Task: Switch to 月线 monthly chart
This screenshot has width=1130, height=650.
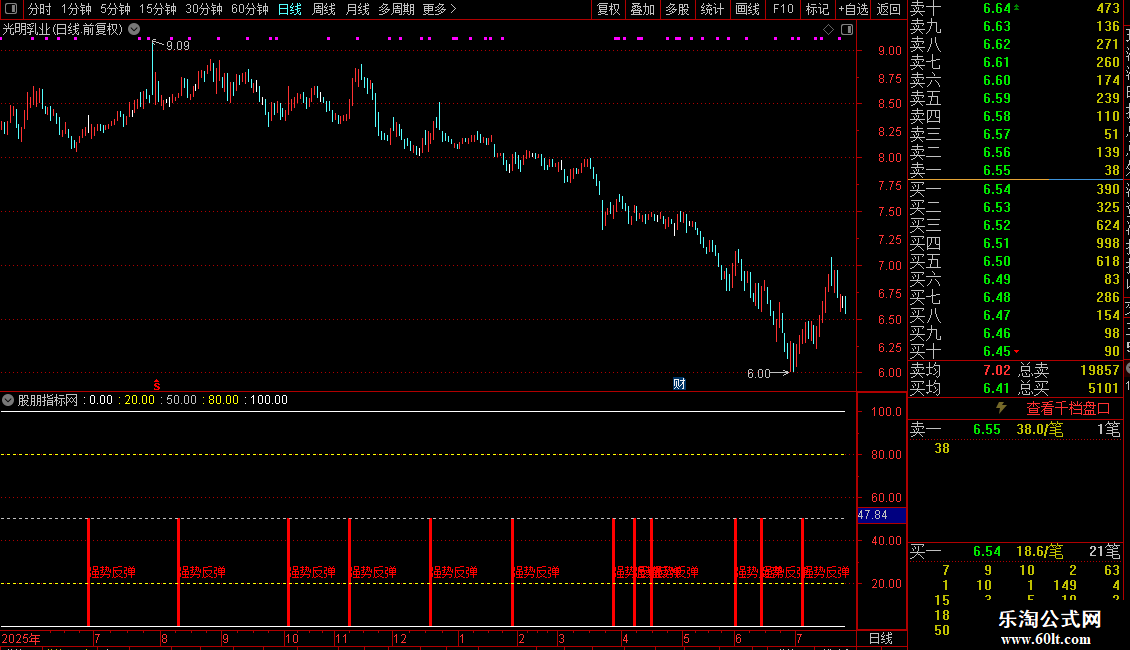Action: click(357, 9)
